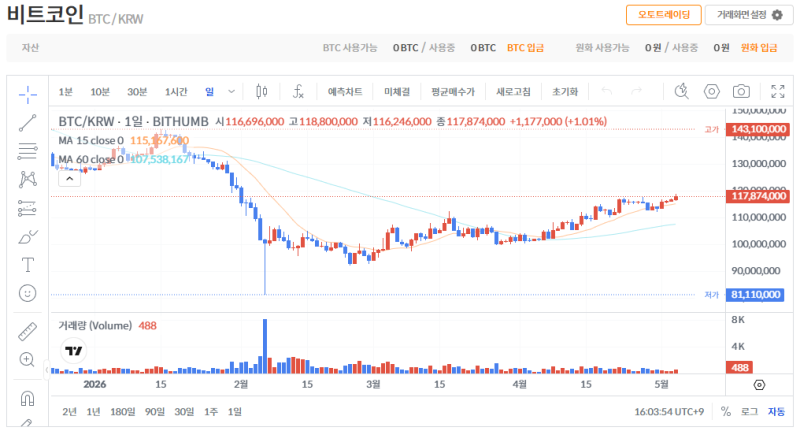The height and width of the screenshot is (431, 800).
Task: Set range to 2년
Action: [69, 412]
